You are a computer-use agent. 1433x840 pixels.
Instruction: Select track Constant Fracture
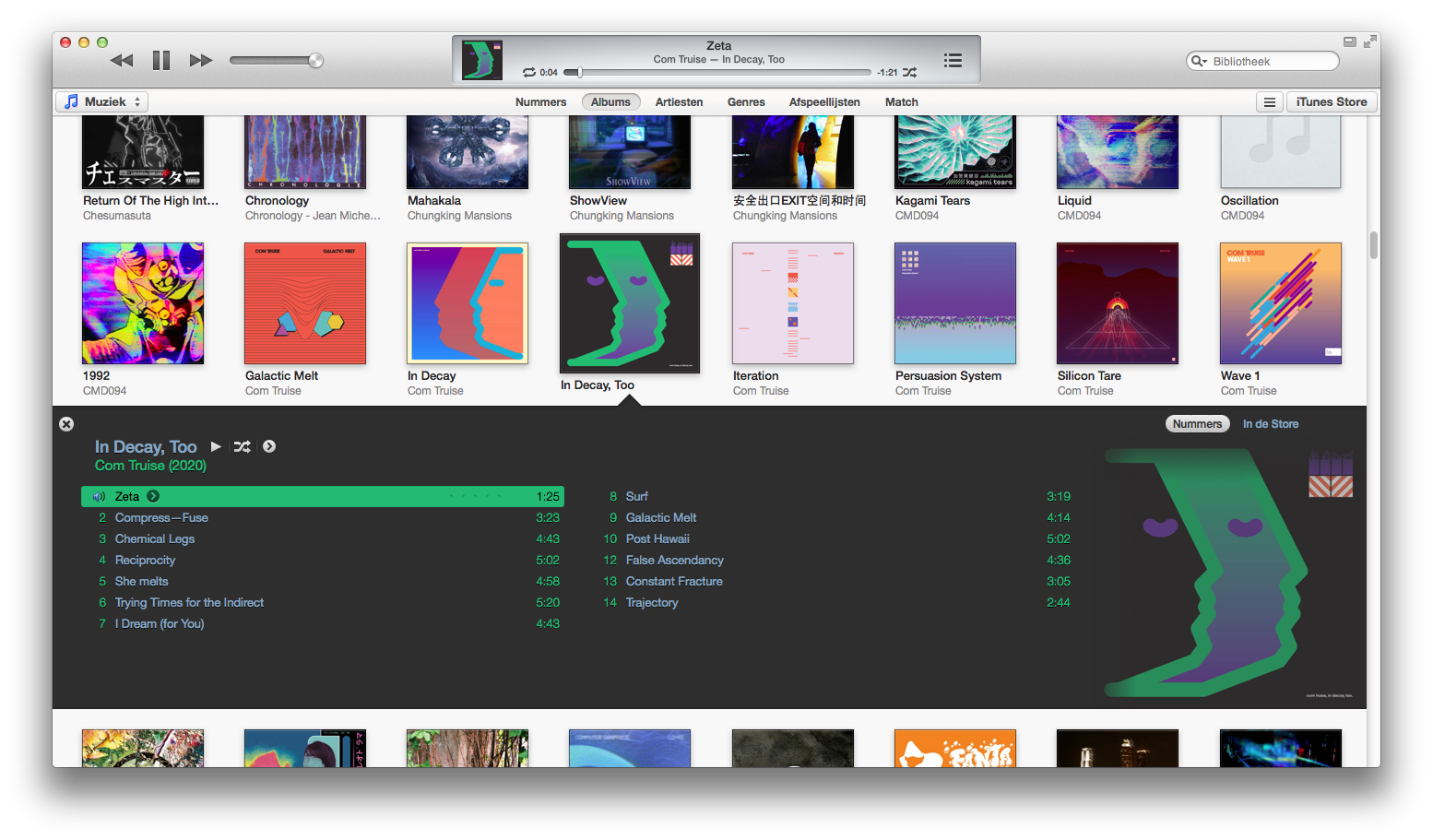834,581
